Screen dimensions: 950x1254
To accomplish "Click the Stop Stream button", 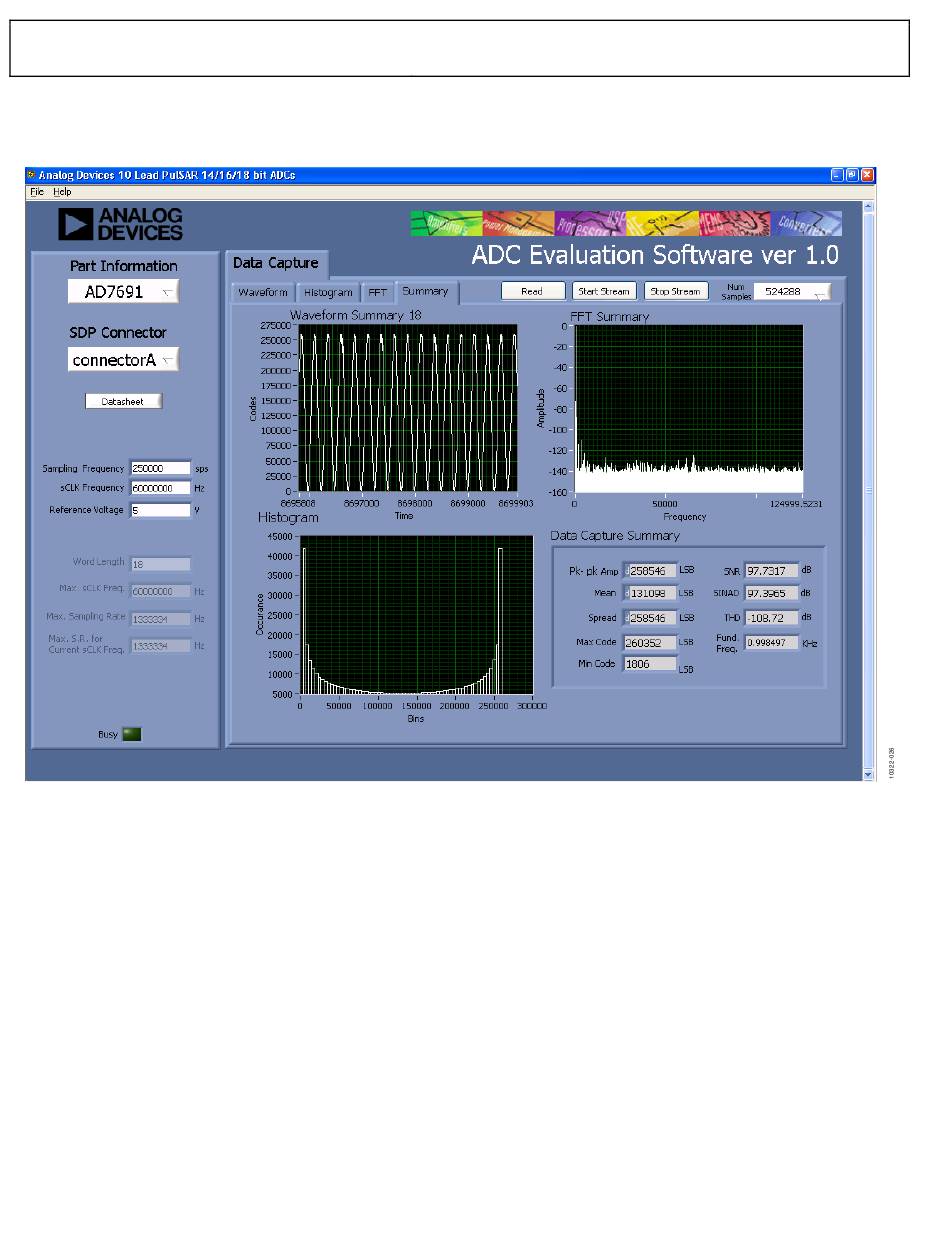I will [x=675, y=291].
